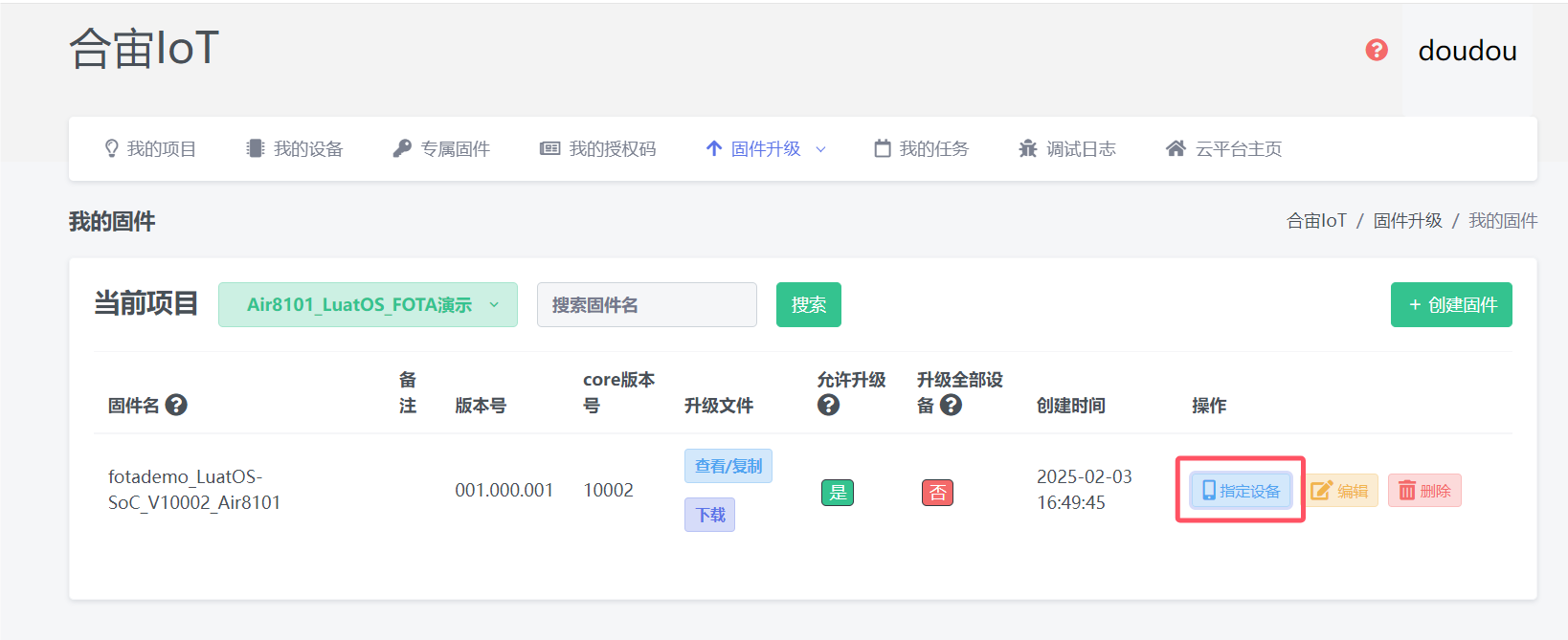Click the 查看/复制 upgrade file button

coord(728,466)
